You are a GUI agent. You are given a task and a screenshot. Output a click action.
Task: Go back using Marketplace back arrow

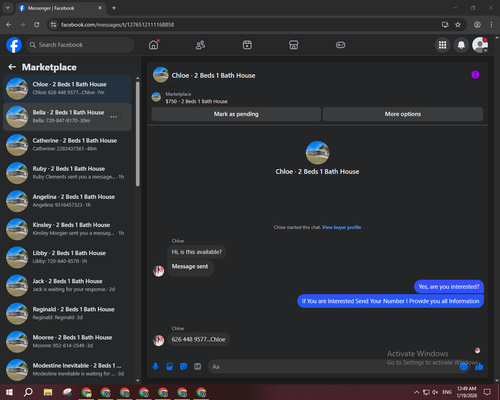[x=12, y=67]
